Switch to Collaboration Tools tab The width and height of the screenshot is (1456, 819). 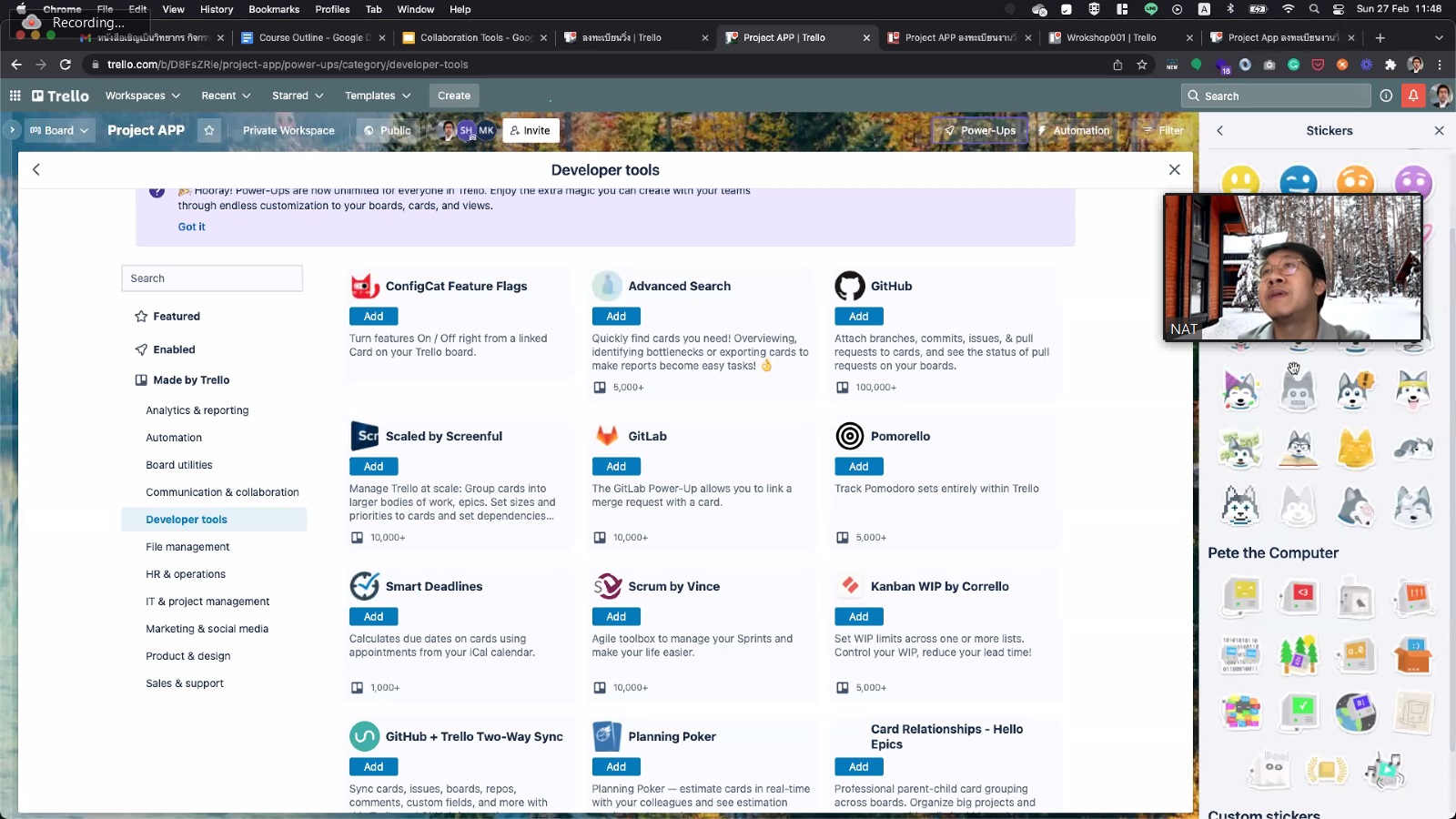tap(474, 37)
